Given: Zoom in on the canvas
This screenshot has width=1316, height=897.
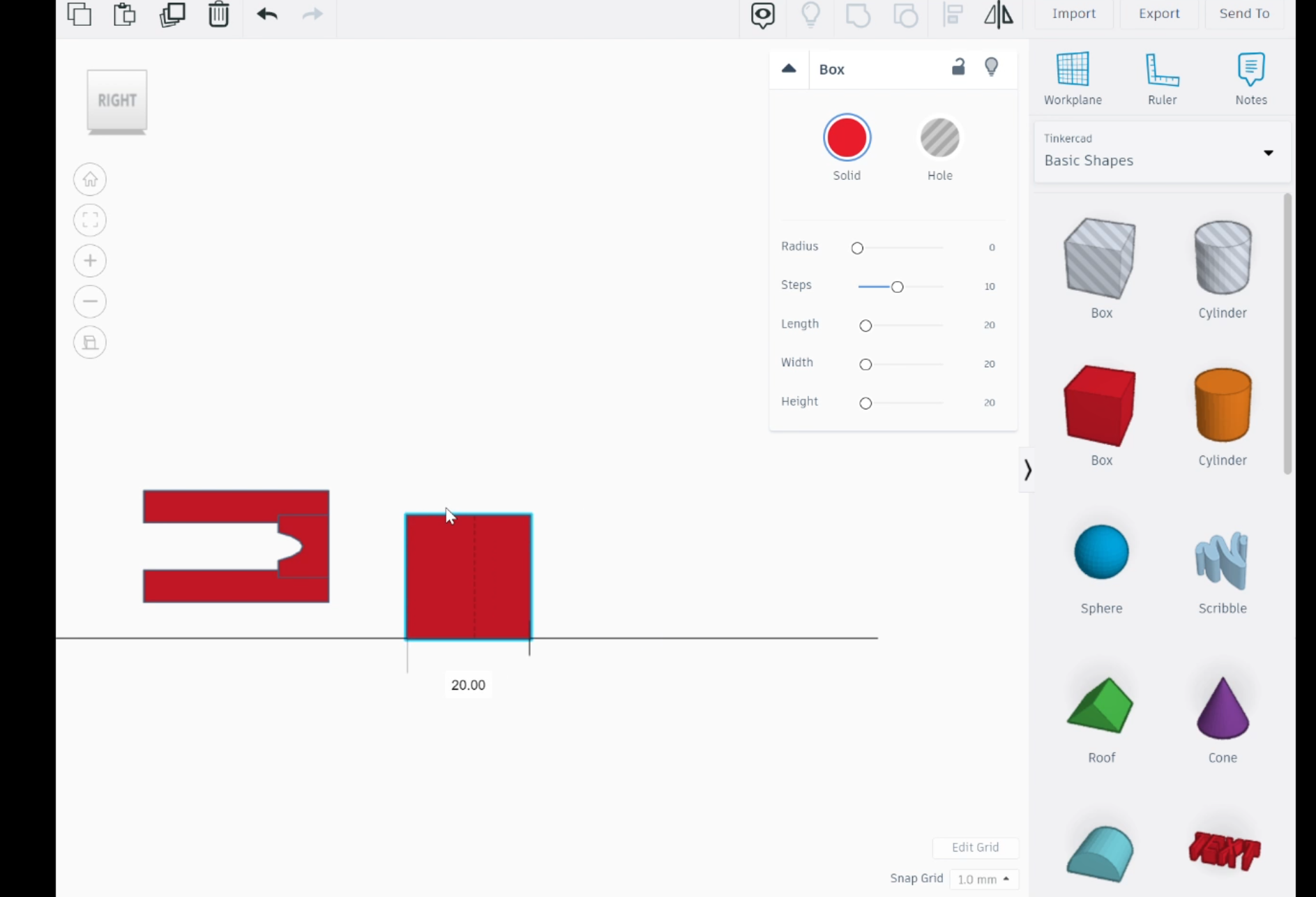Looking at the screenshot, I should [x=89, y=260].
